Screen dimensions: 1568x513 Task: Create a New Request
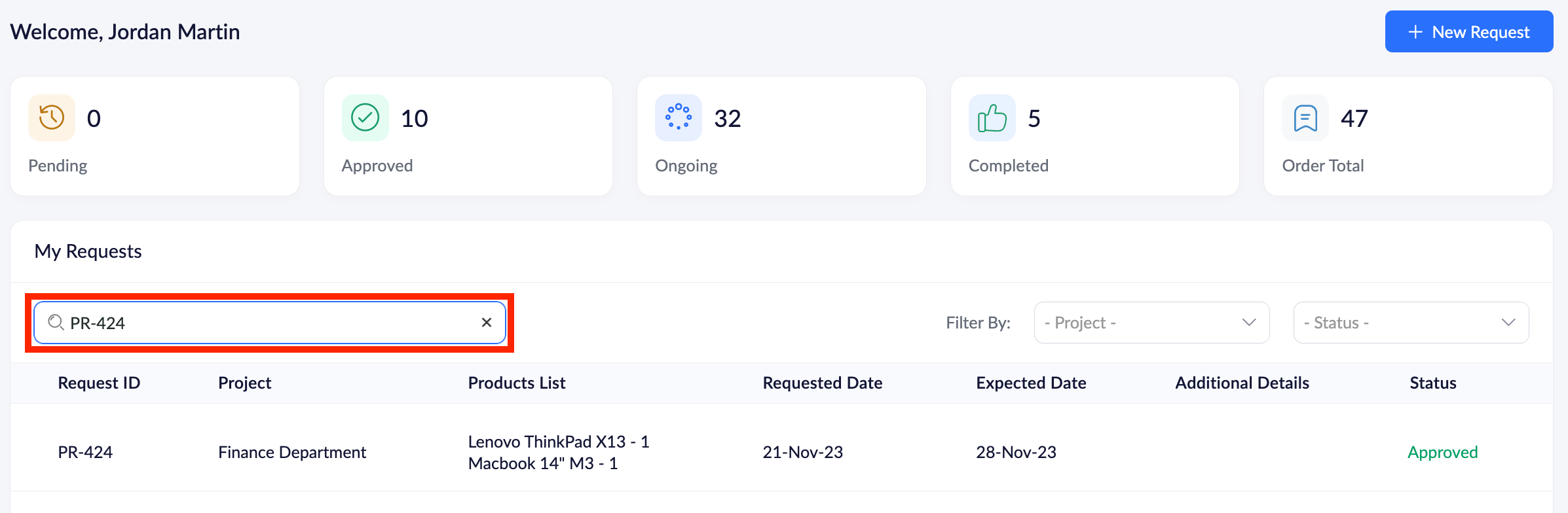[1468, 32]
